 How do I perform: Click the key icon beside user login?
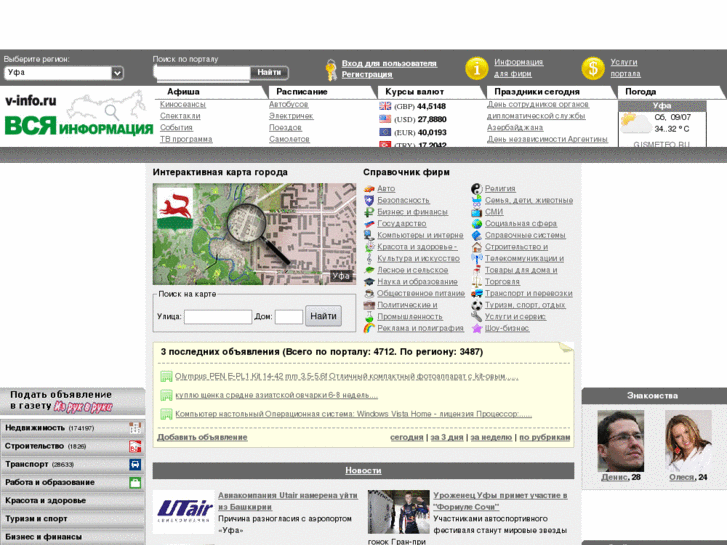(331, 69)
